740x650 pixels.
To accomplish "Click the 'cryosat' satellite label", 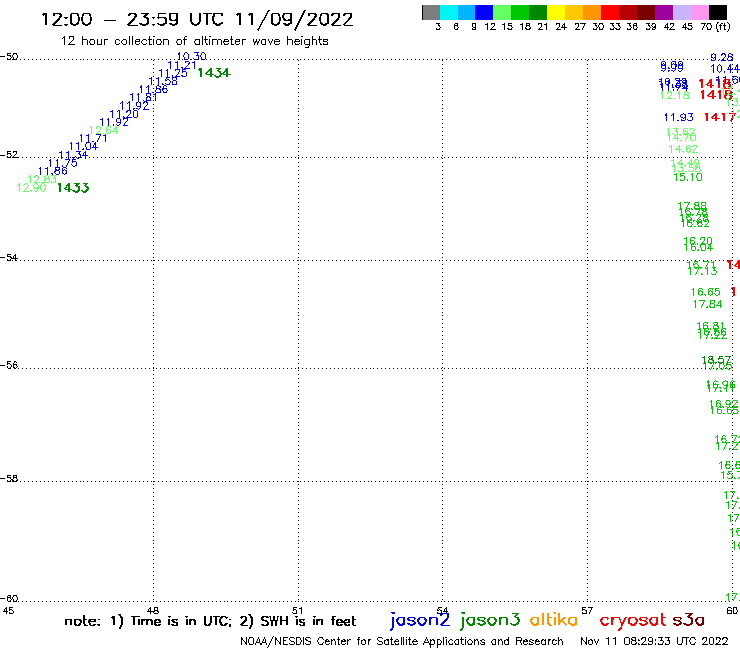I will 632,620.
